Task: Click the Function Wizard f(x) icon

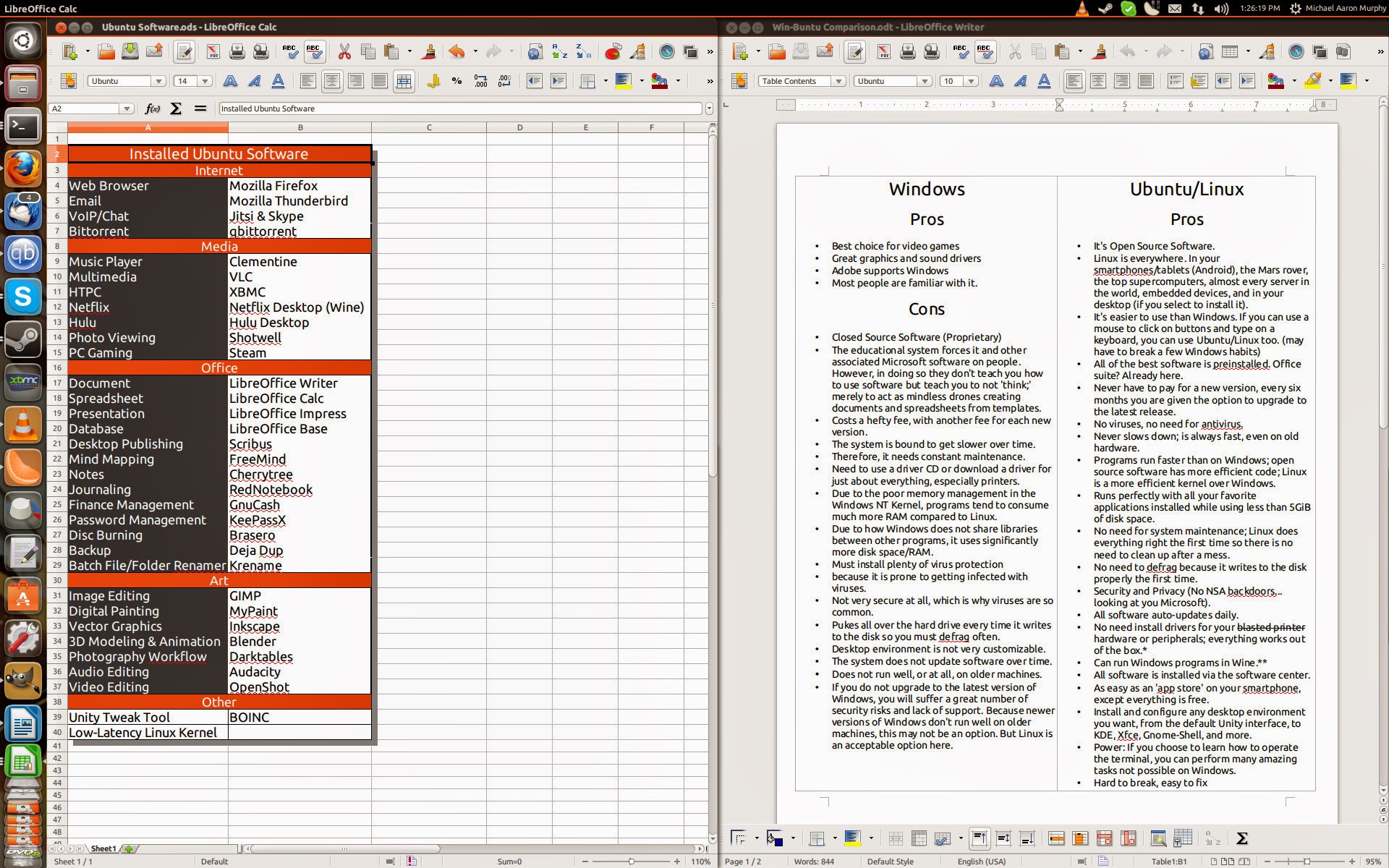Action: coord(152,109)
